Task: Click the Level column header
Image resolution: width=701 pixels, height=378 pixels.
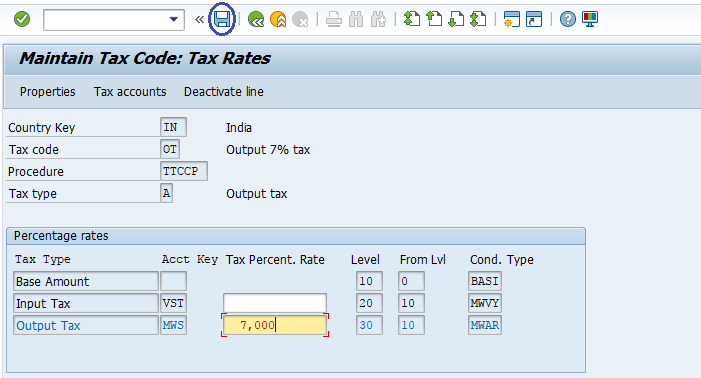Action: tap(365, 260)
